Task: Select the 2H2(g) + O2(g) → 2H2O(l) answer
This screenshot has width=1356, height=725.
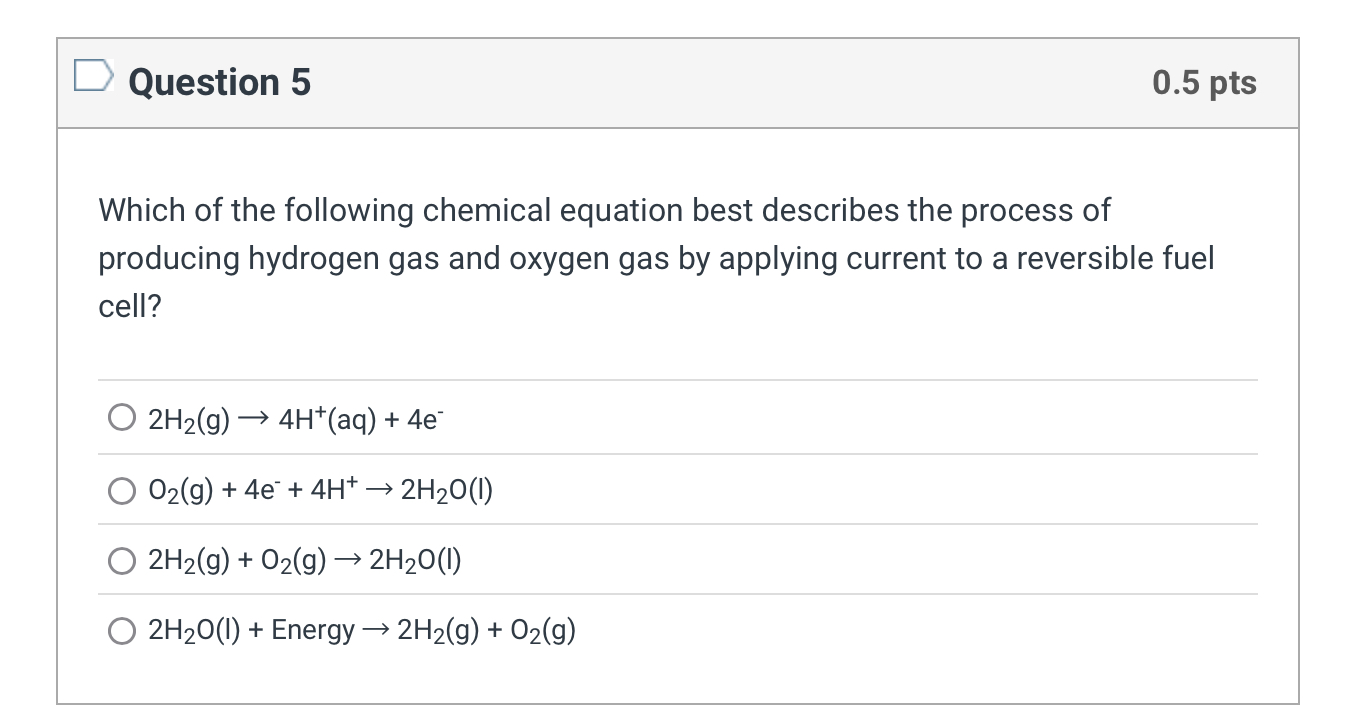Action: pos(121,560)
